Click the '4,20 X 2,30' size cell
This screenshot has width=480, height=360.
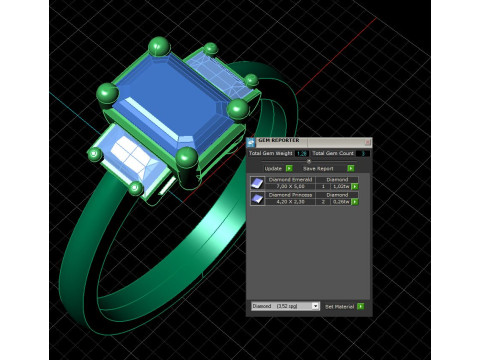290,202
